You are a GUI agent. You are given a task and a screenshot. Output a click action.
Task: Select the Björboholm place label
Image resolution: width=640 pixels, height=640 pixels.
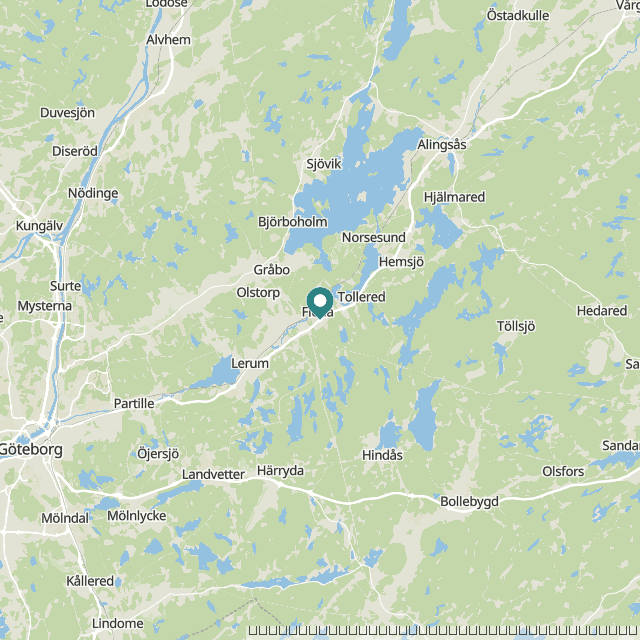pos(293,222)
